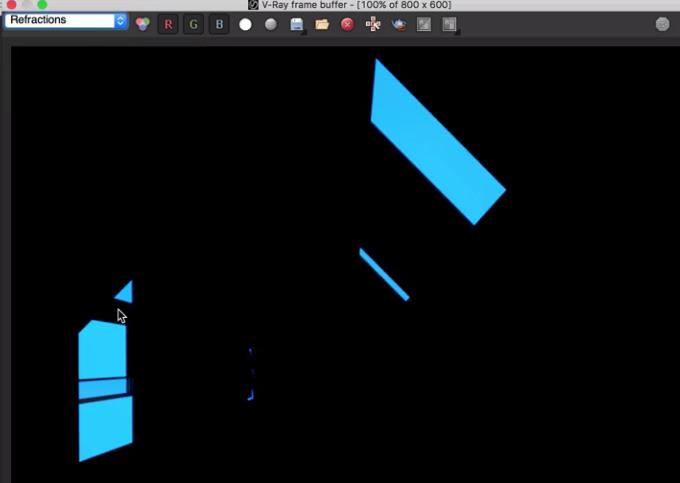
Task: Load image using the folder icon
Action: 322,24
